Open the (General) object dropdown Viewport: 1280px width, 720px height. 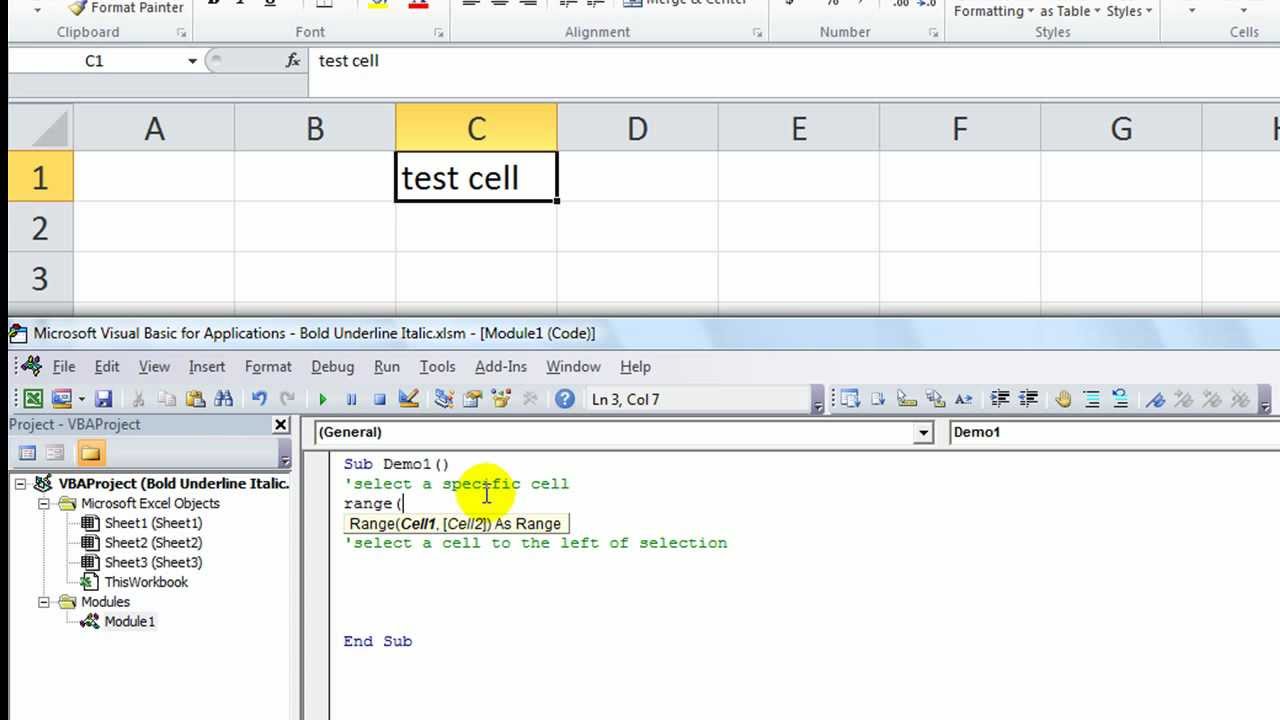pos(923,432)
